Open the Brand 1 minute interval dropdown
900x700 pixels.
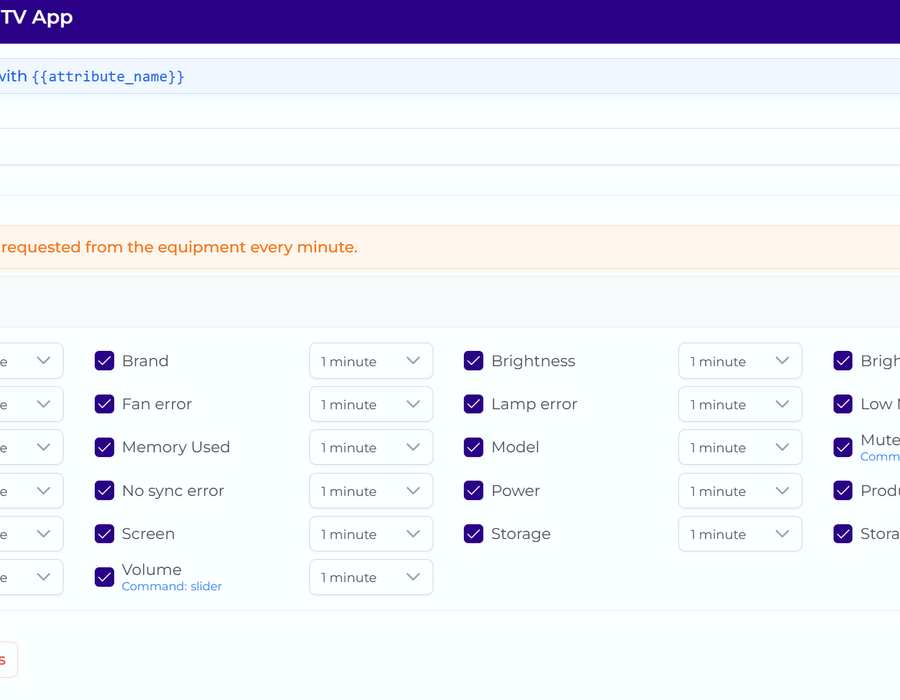click(371, 361)
